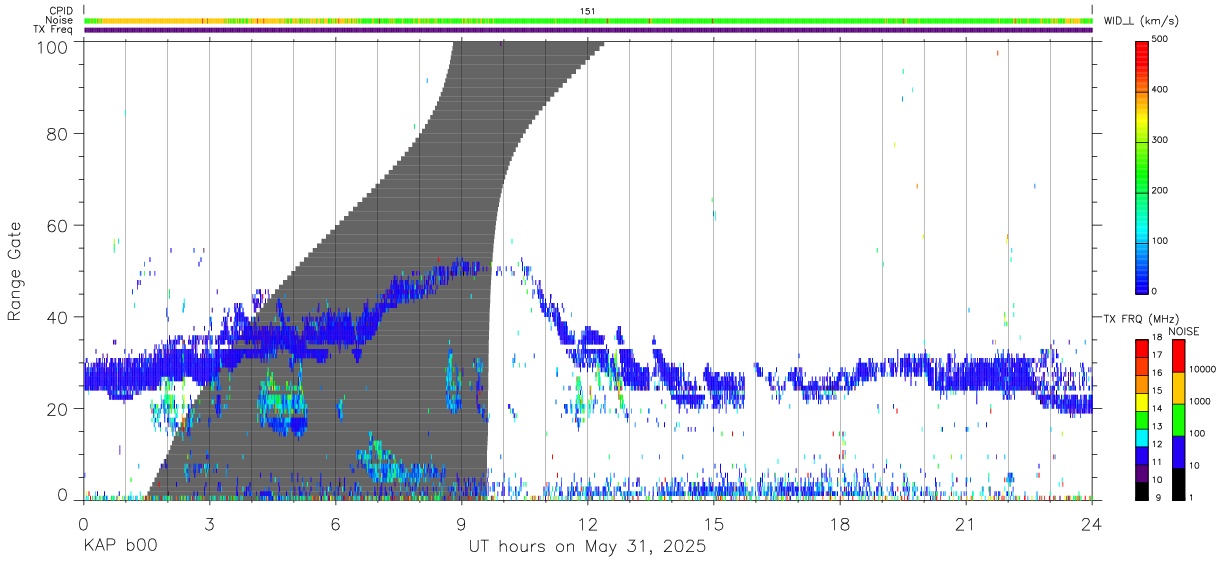Click the NOISE legend title
This screenshot has width=1228, height=567.
pos(1184,332)
